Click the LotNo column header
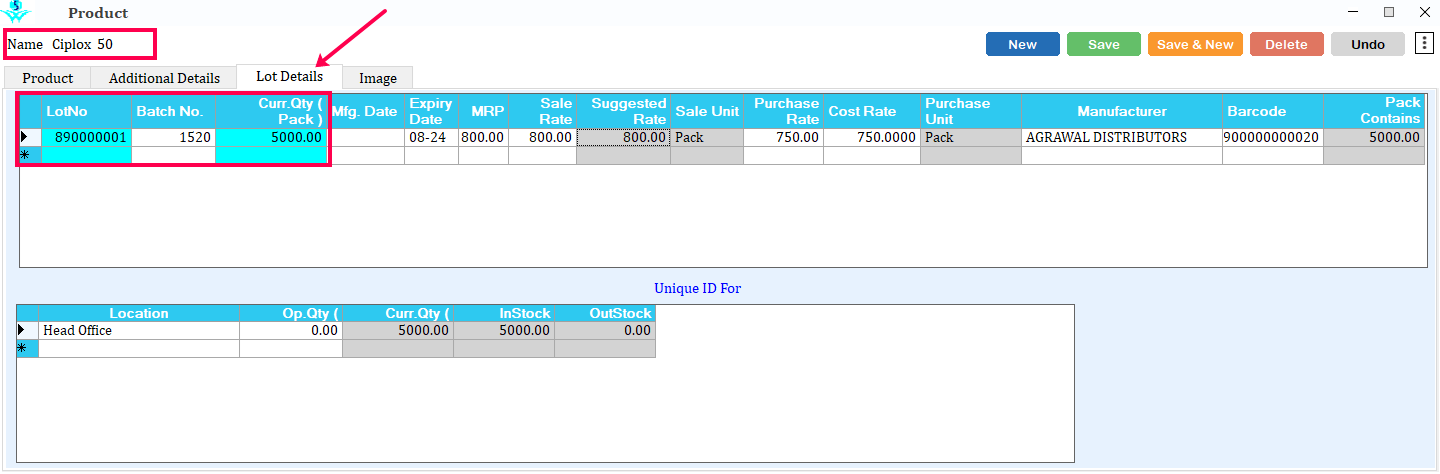Image resolution: width=1440 pixels, height=474 pixels. tap(86, 111)
